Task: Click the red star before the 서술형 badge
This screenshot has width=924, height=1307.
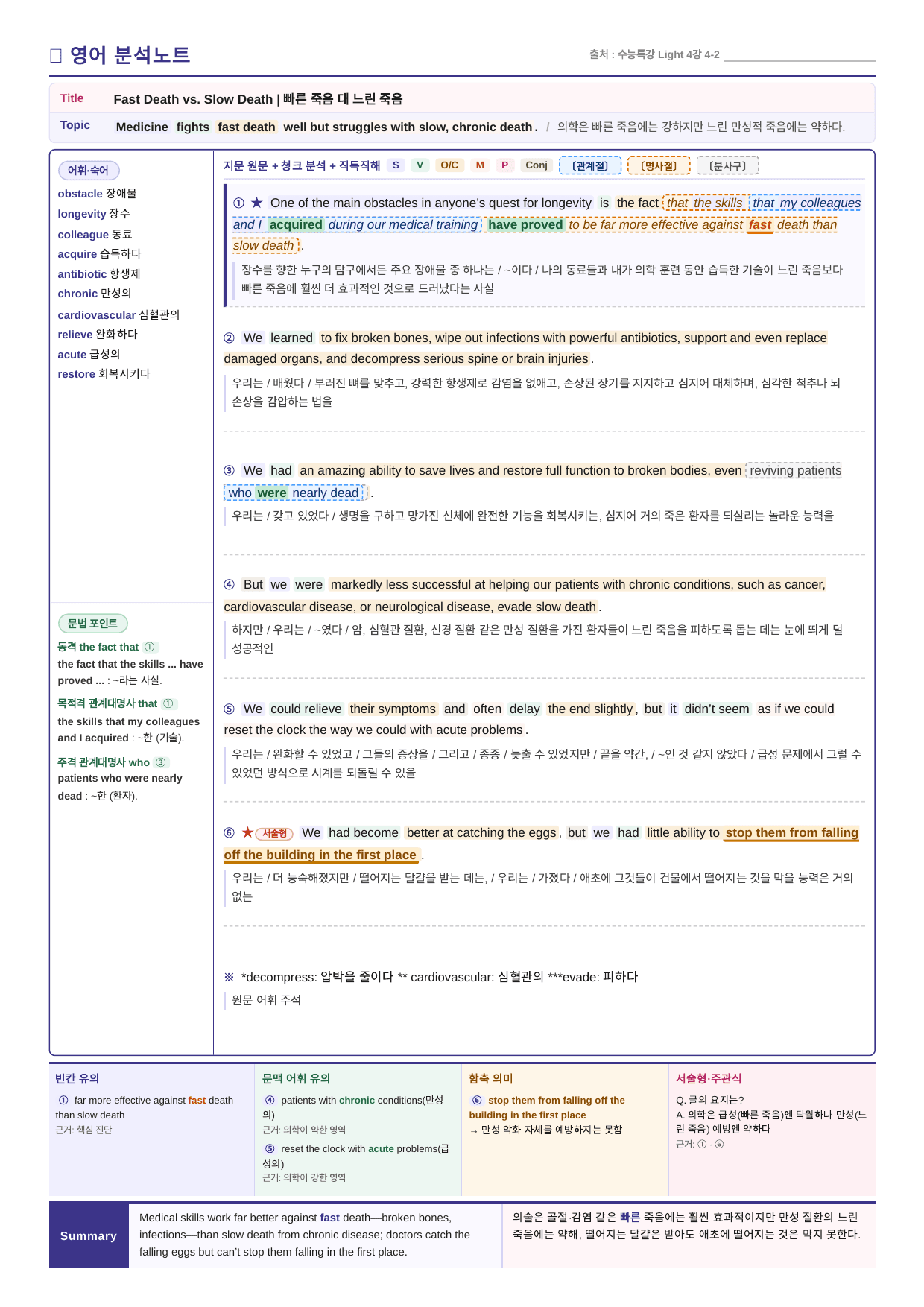Action: click(247, 832)
